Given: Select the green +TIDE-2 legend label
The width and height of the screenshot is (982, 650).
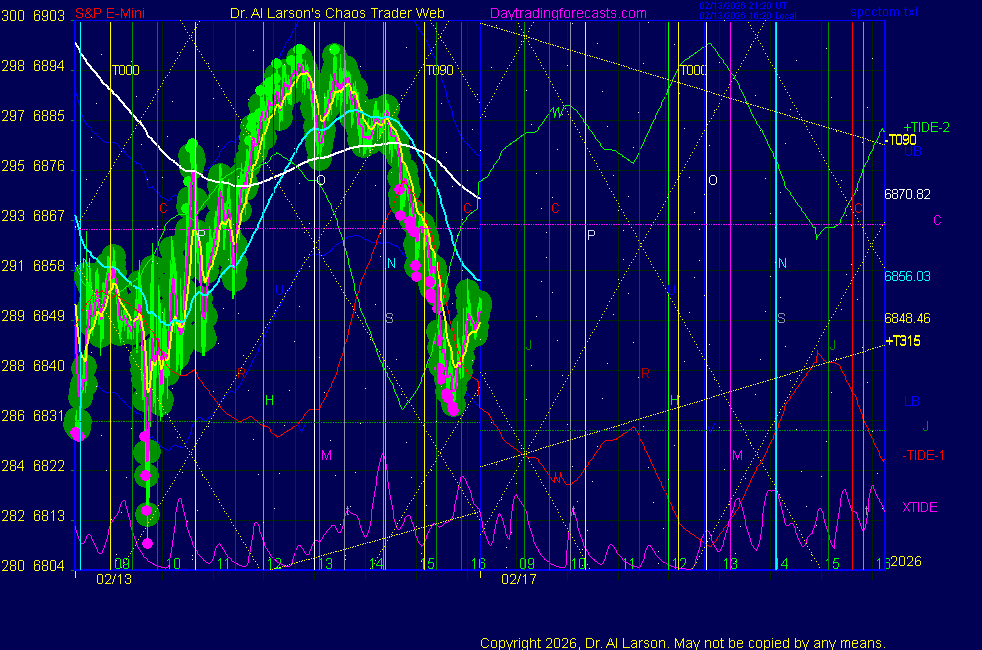Looking at the screenshot, I should pyautogui.click(x=926, y=127).
